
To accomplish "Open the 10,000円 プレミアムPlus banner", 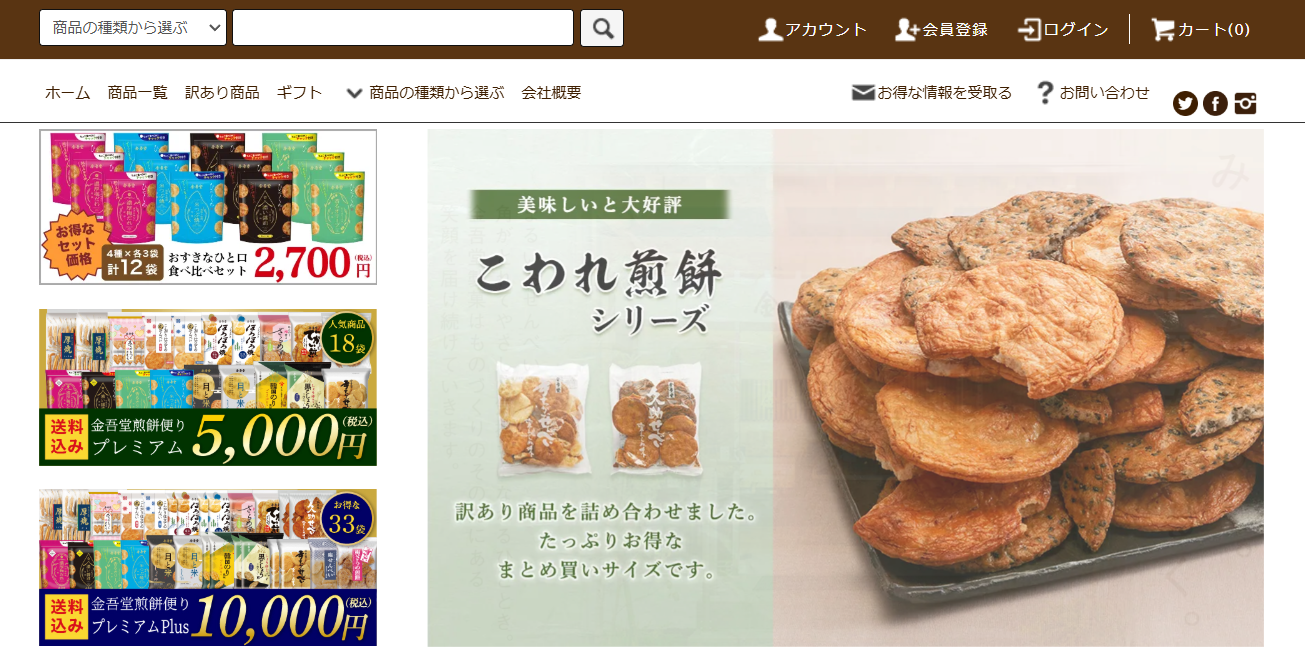I will 208,567.
